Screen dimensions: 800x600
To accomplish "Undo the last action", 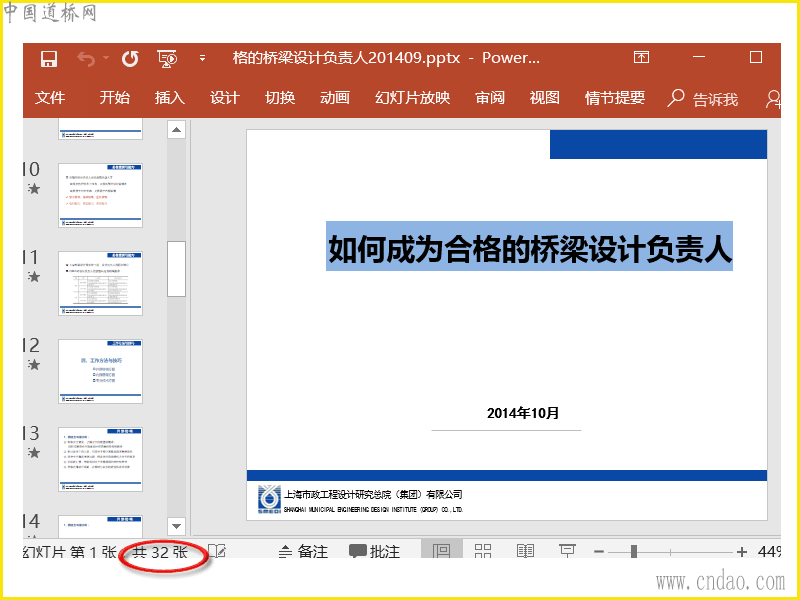I will [x=86, y=59].
